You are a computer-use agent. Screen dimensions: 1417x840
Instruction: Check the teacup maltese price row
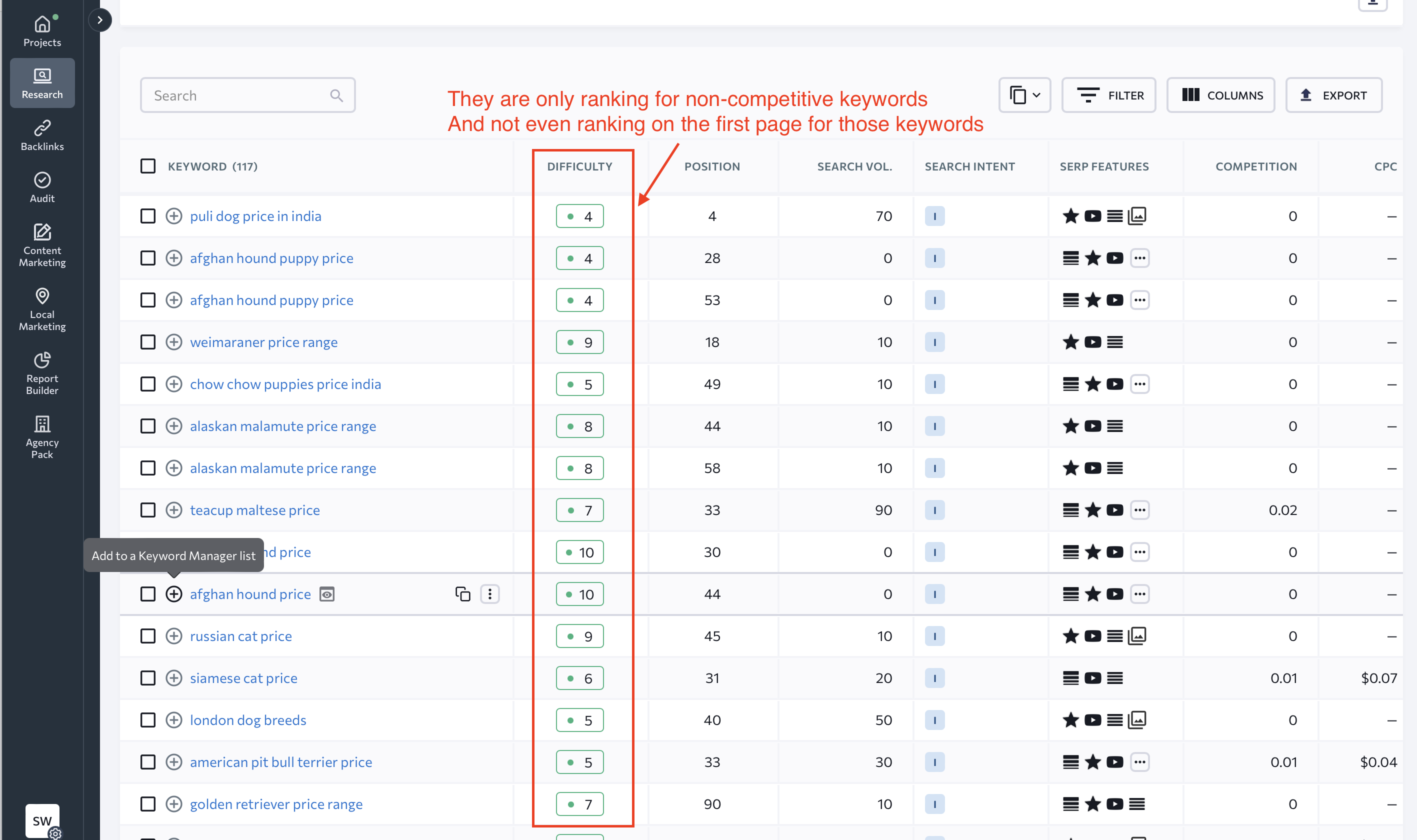[x=147, y=510]
